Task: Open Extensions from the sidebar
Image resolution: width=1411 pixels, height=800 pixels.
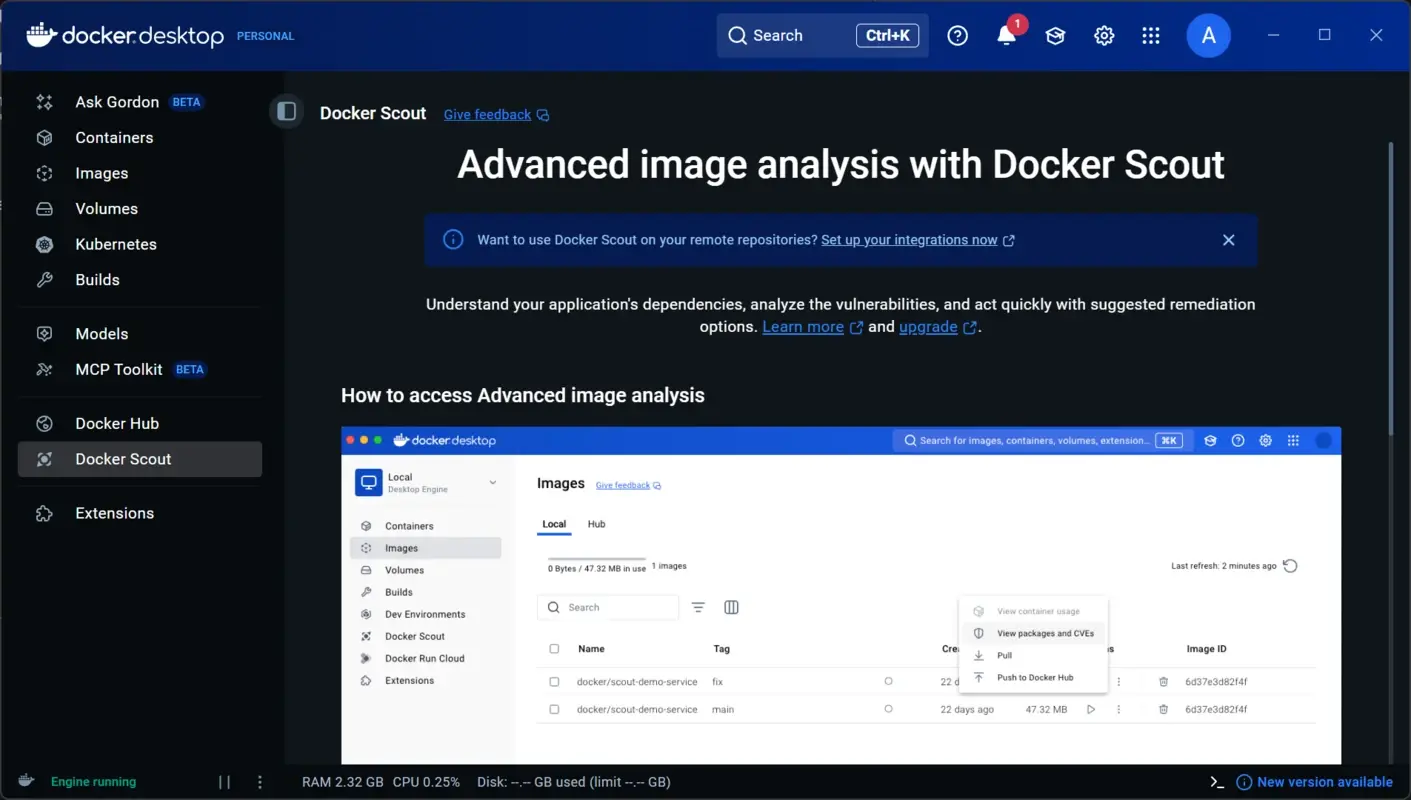Action: [x=114, y=513]
